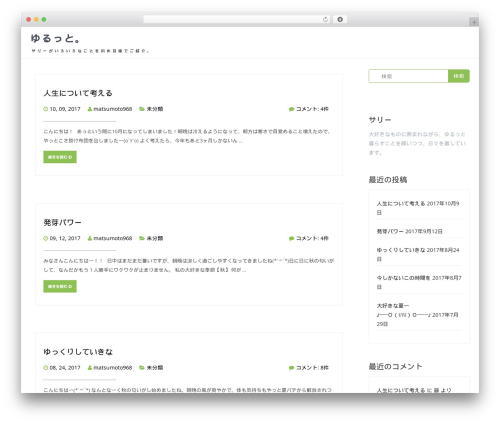Open author matsumoto968 on 人生について考える post

coord(113,109)
